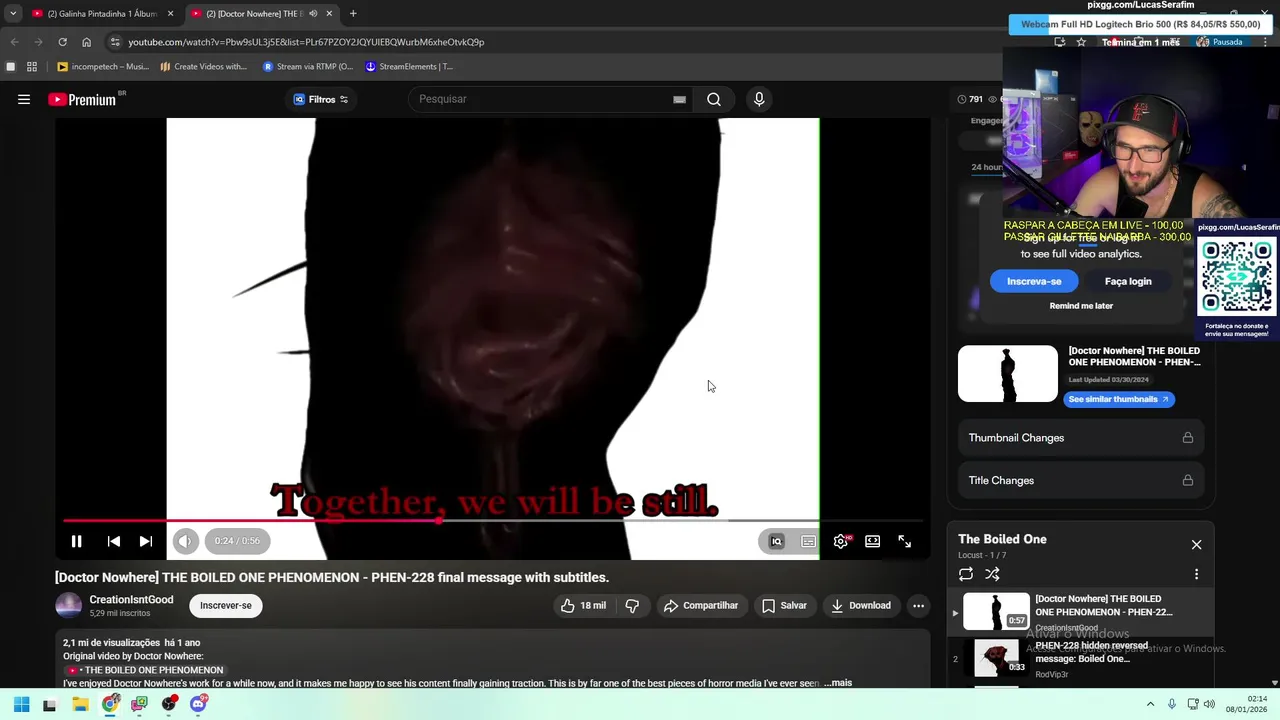
Task: Dislike the video
Action: (x=632, y=605)
